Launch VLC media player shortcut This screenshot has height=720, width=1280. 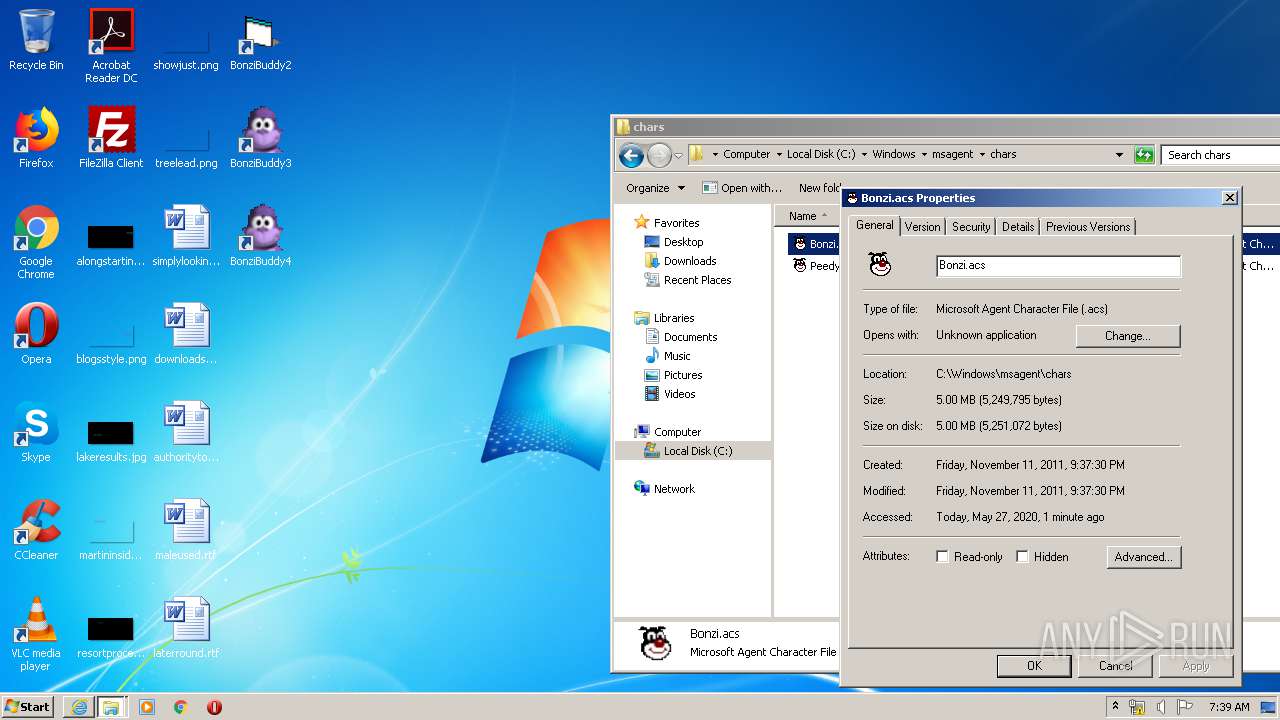36,634
